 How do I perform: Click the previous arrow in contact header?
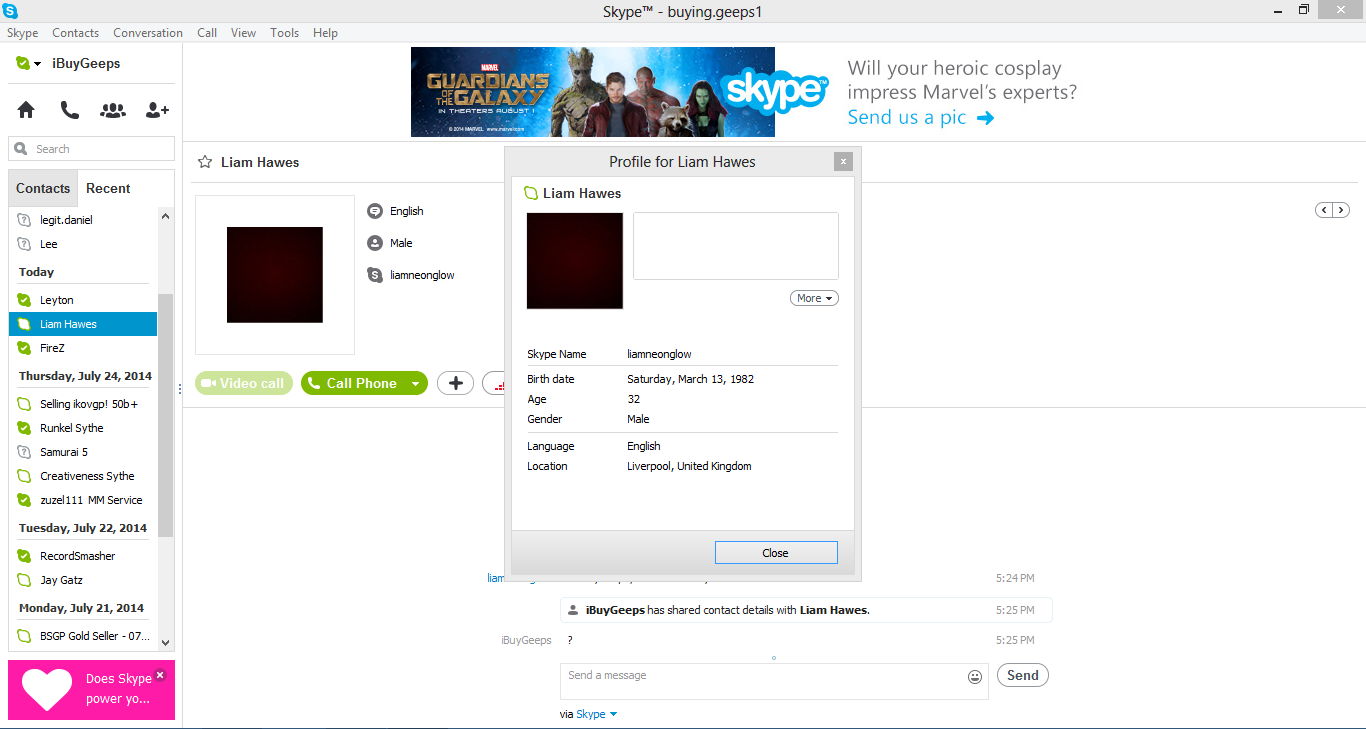(1324, 210)
